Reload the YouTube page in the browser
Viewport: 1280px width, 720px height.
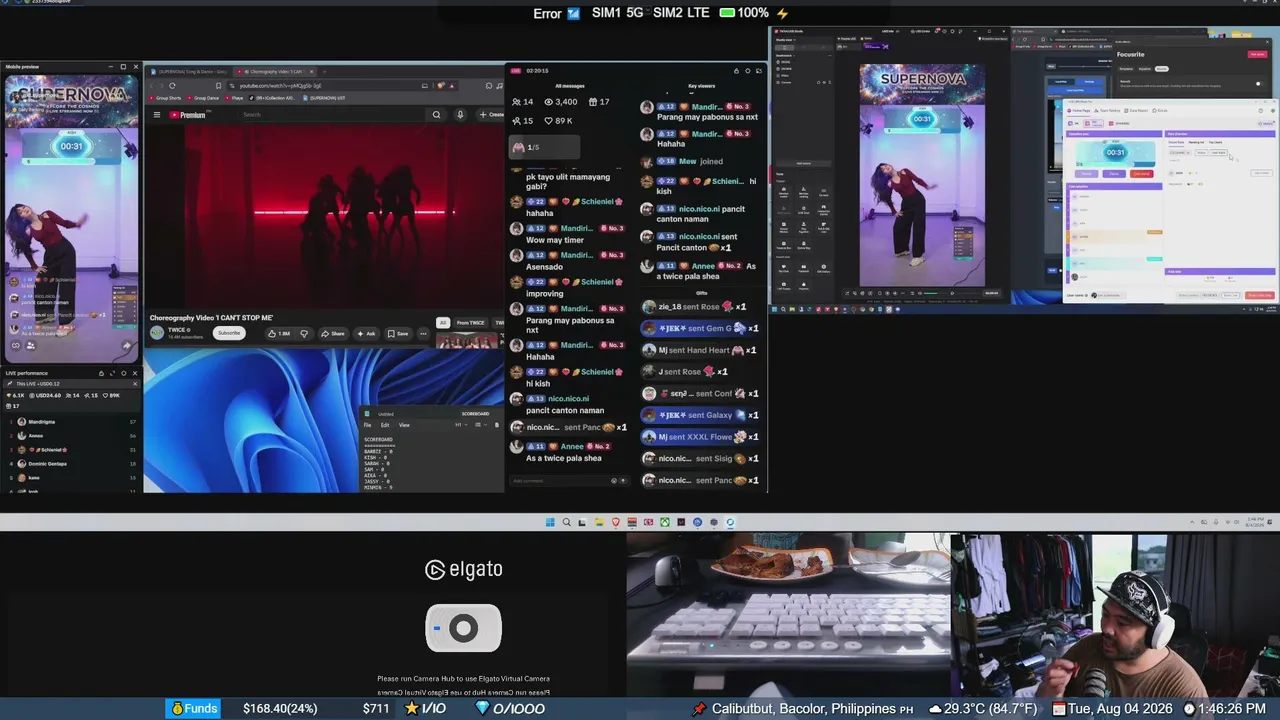[172, 86]
